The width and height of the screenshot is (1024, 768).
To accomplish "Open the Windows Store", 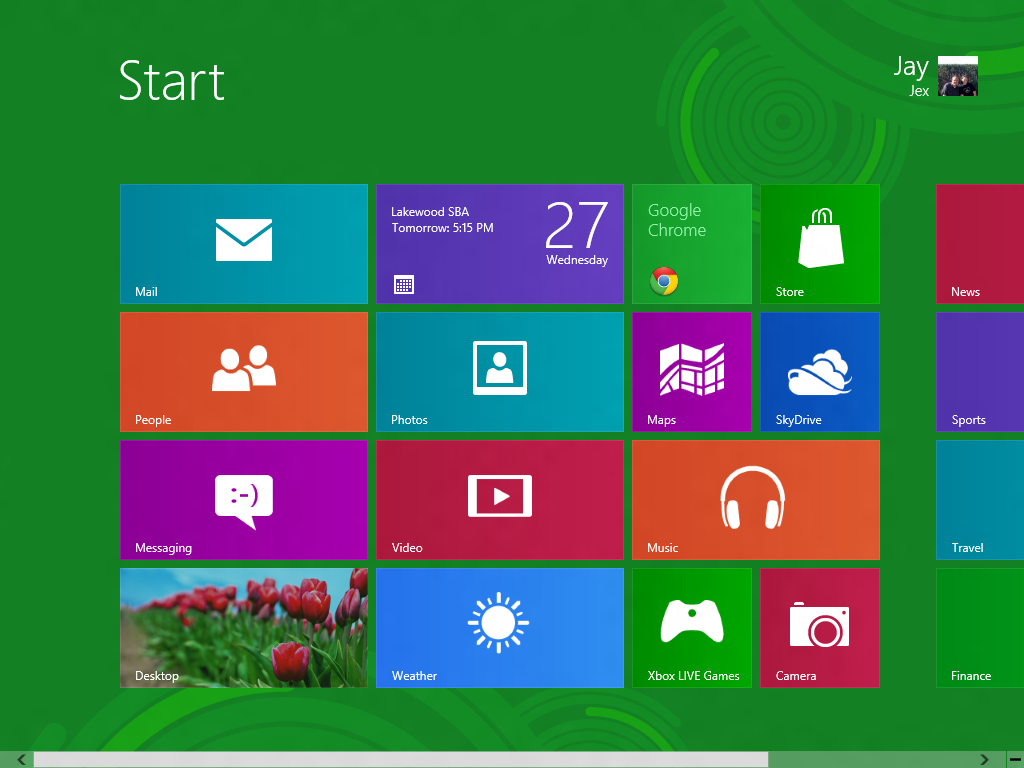I will tap(819, 243).
